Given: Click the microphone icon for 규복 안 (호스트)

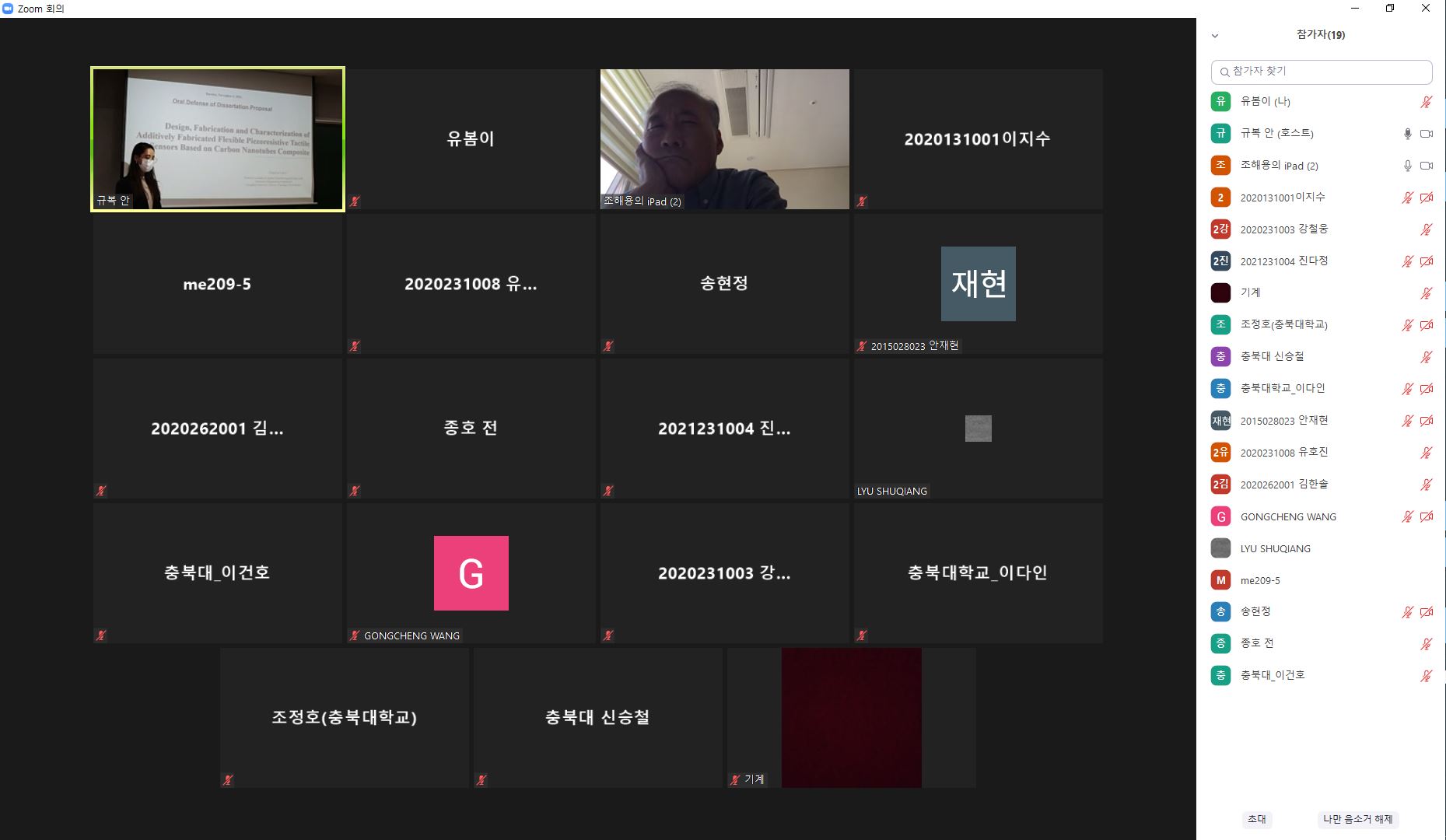Looking at the screenshot, I should (x=1407, y=134).
